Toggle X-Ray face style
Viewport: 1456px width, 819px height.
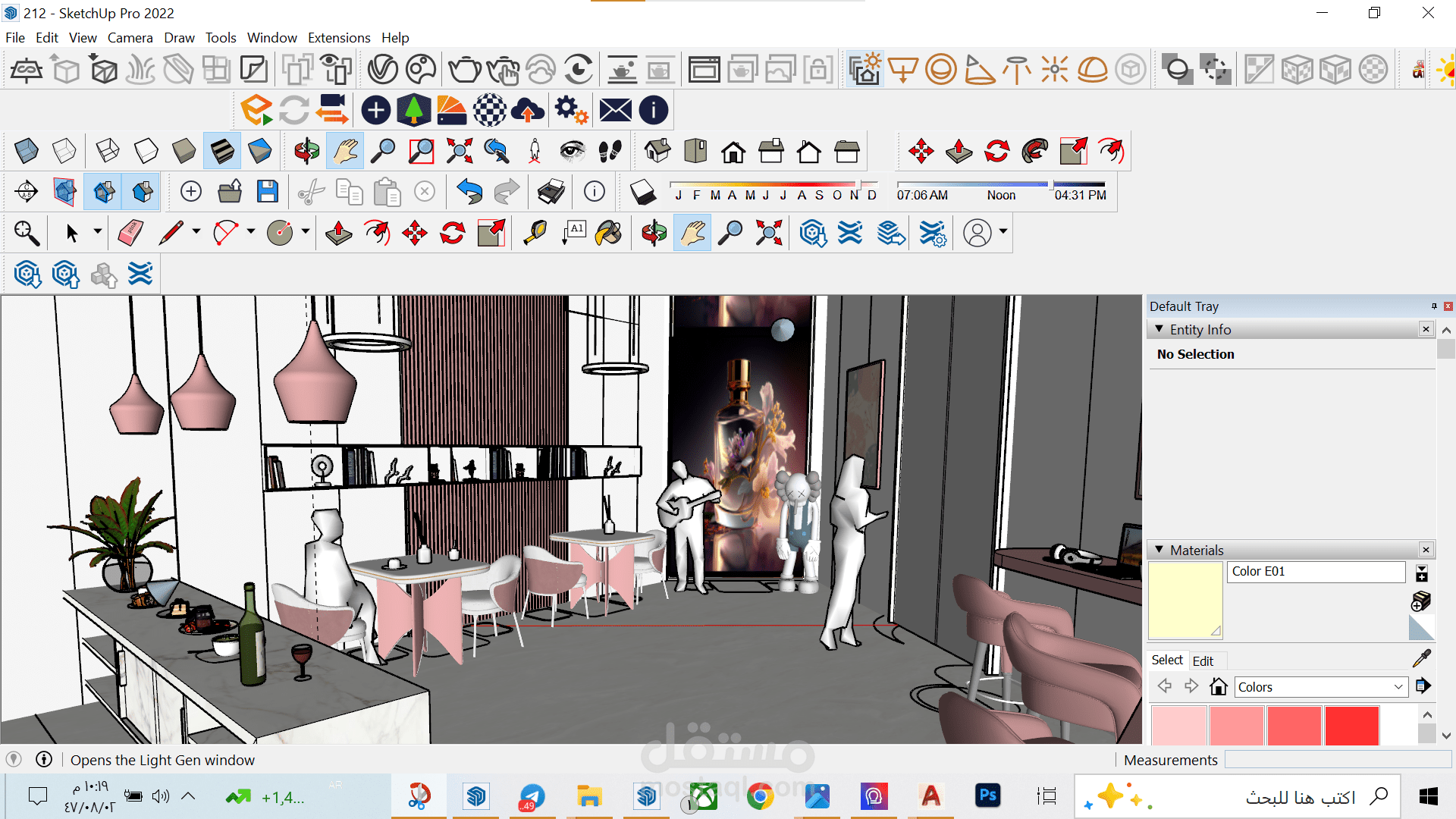pyautogui.click(x=26, y=150)
